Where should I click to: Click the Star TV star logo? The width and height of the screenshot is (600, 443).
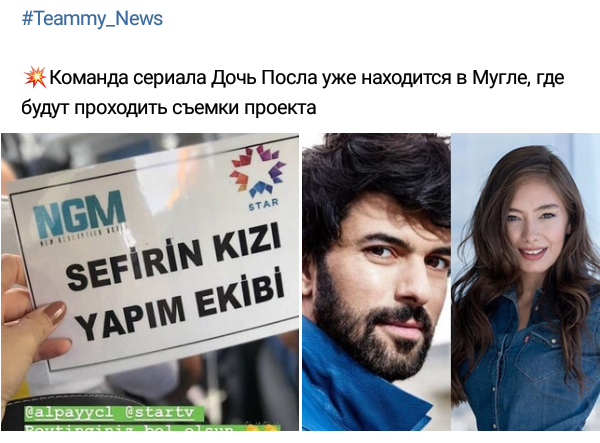click(259, 170)
